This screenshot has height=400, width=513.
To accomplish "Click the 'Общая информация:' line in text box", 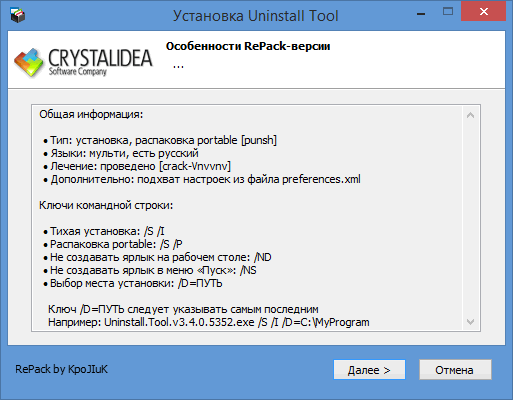I will [x=91, y=114].
